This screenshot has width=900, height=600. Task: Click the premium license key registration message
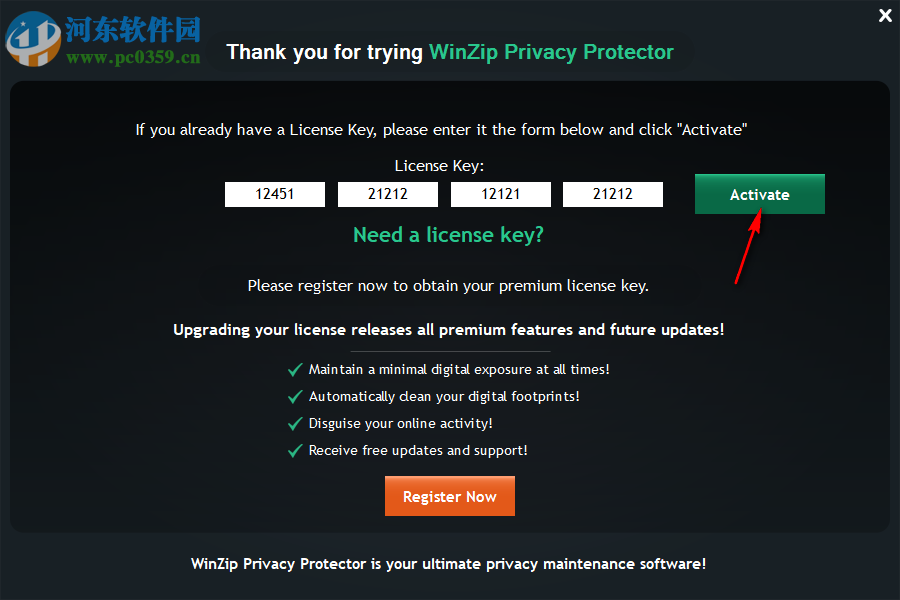448,285
